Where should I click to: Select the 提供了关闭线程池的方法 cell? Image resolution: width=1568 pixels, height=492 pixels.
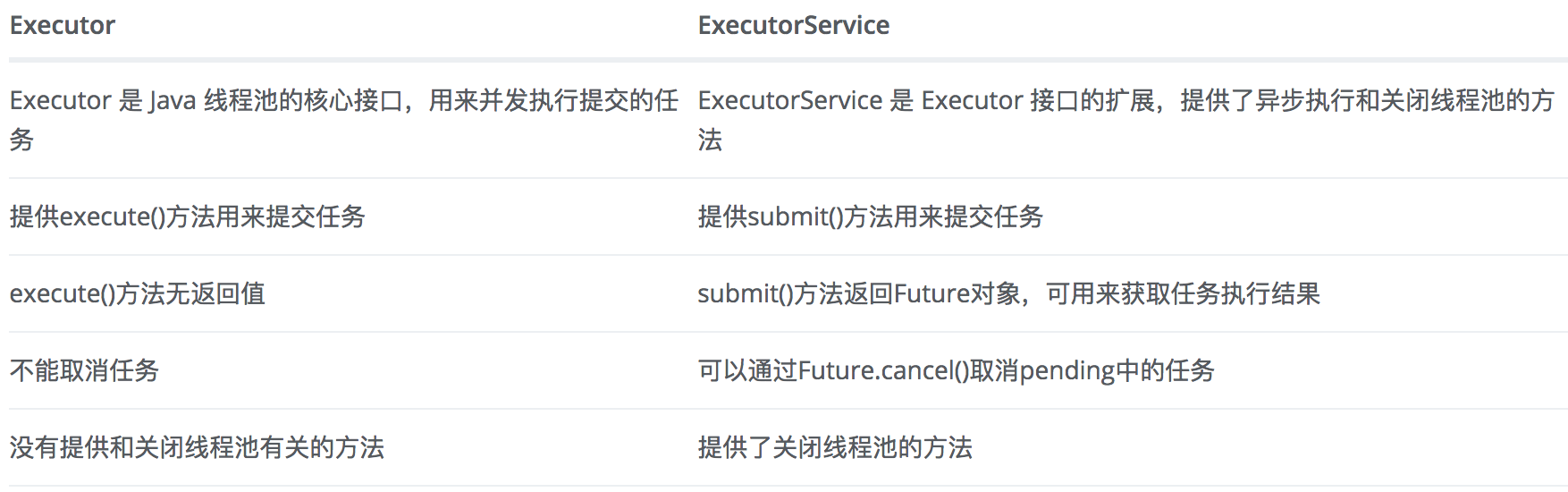[x=835, y=447]
